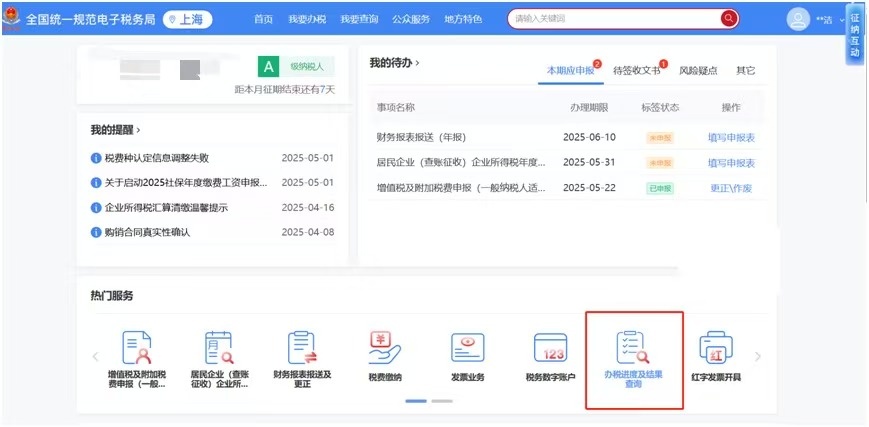
Task: Open 税务数字账户 icon
Action: click(x=550, y=350)
